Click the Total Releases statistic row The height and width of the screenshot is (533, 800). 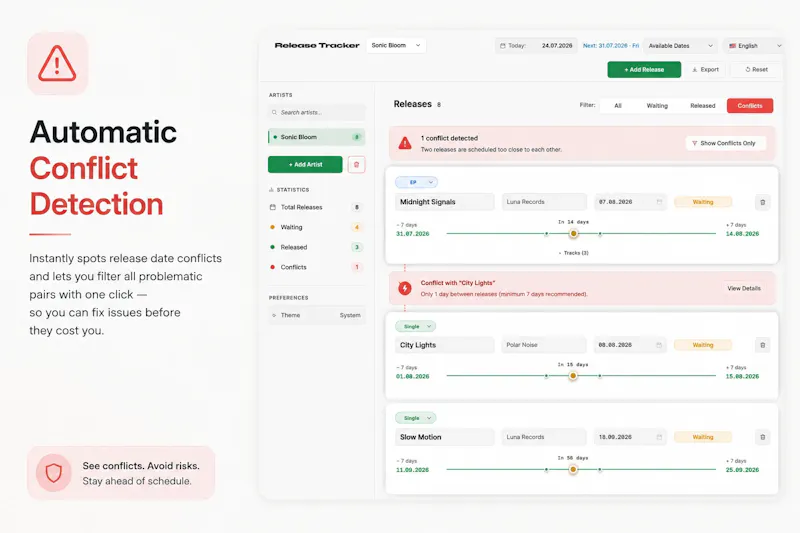point(316,207)
